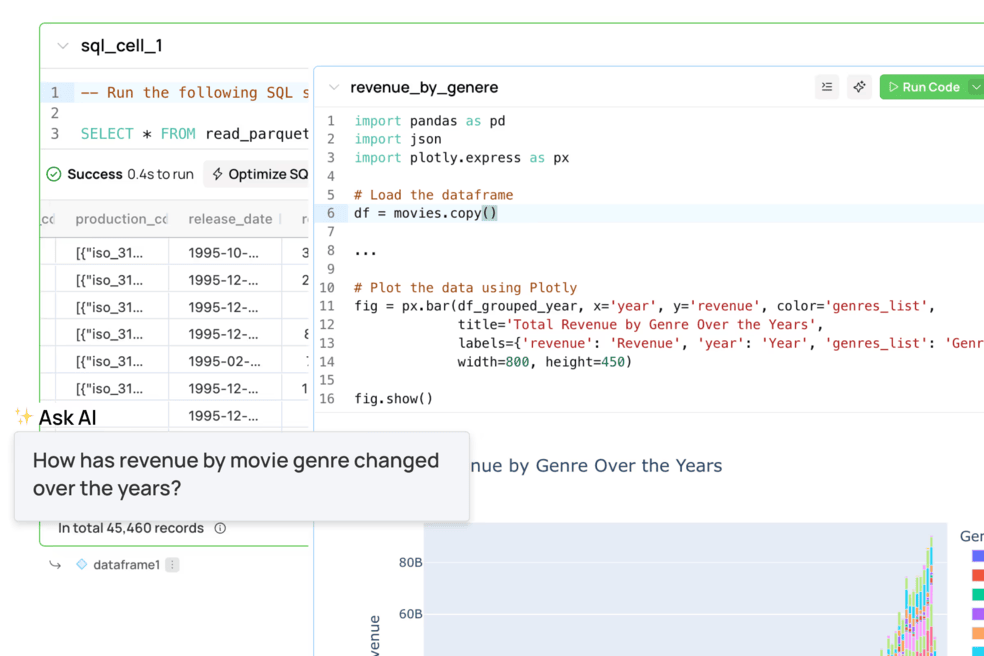Click the format code icon beside Run Code
Image resolution: width=984 pixels, height=656 pixels.
827,87
